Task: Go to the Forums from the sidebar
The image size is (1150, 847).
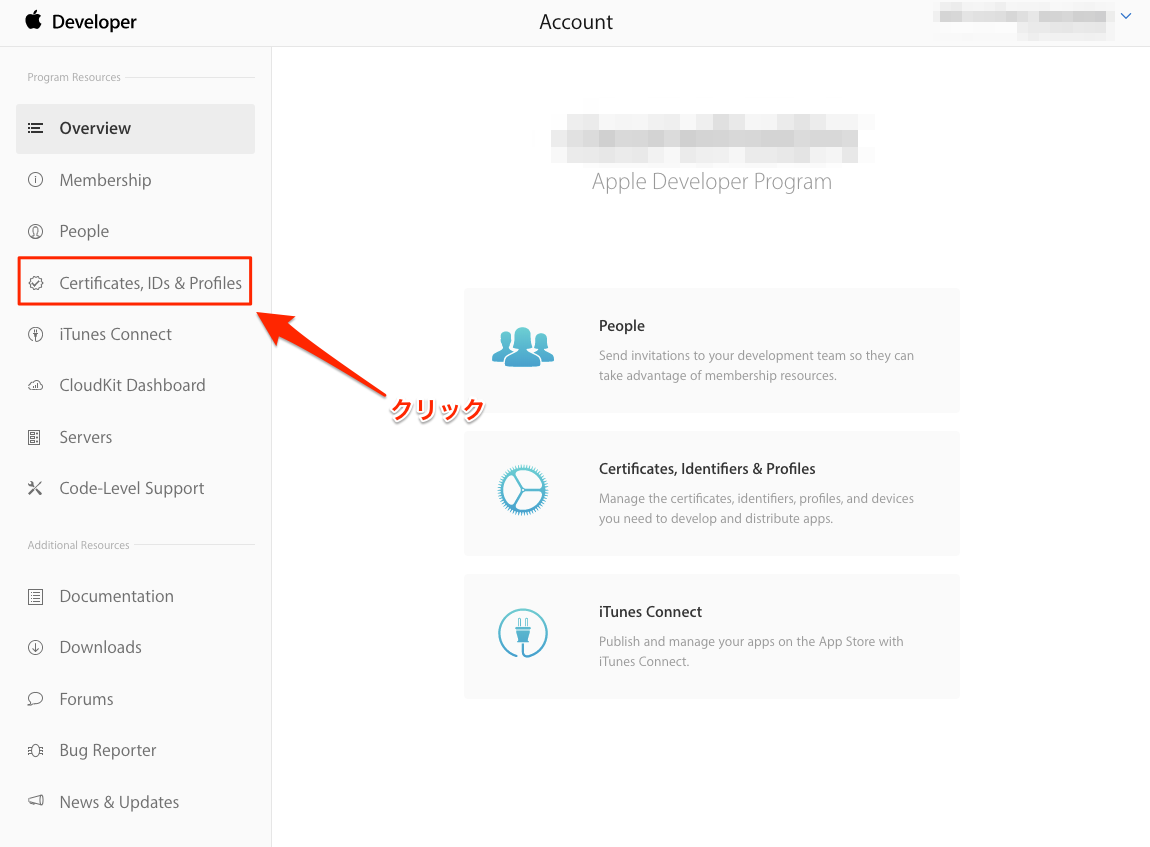Action: [85, 698]
